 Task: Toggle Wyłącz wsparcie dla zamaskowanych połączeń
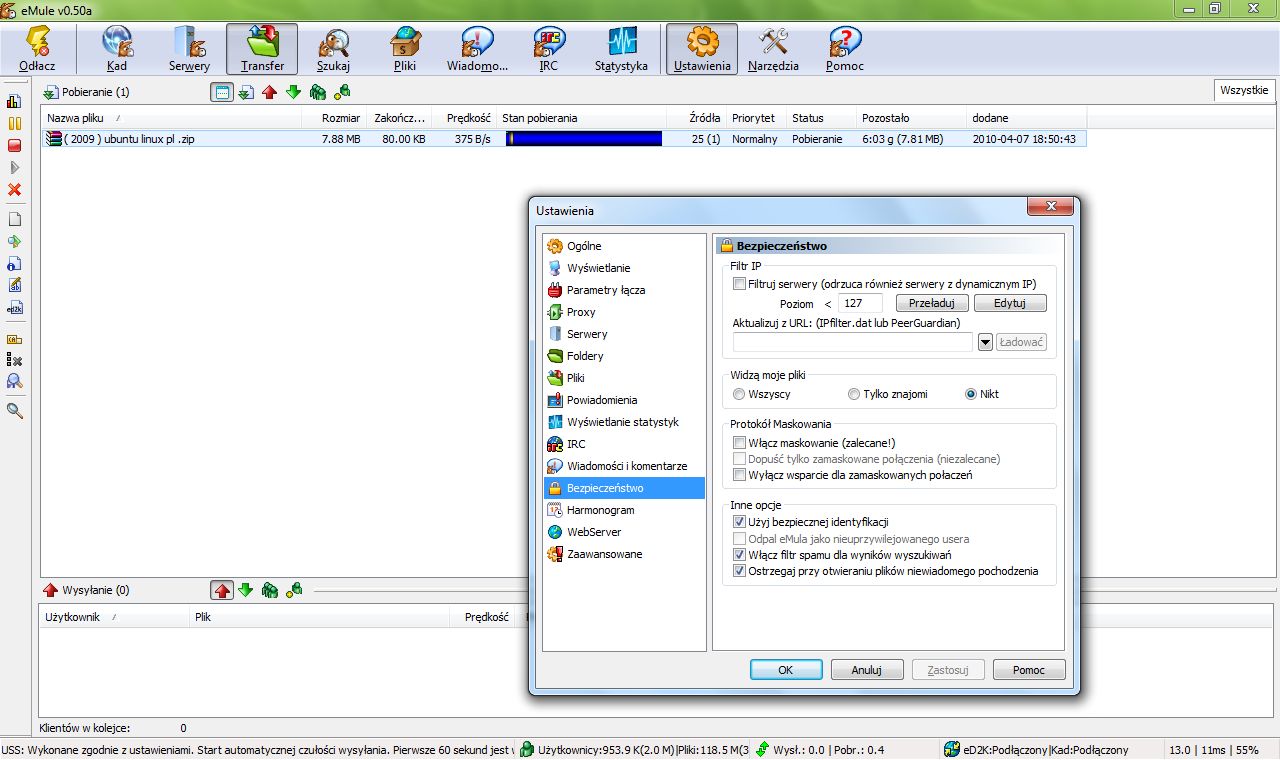click(740, 475)
